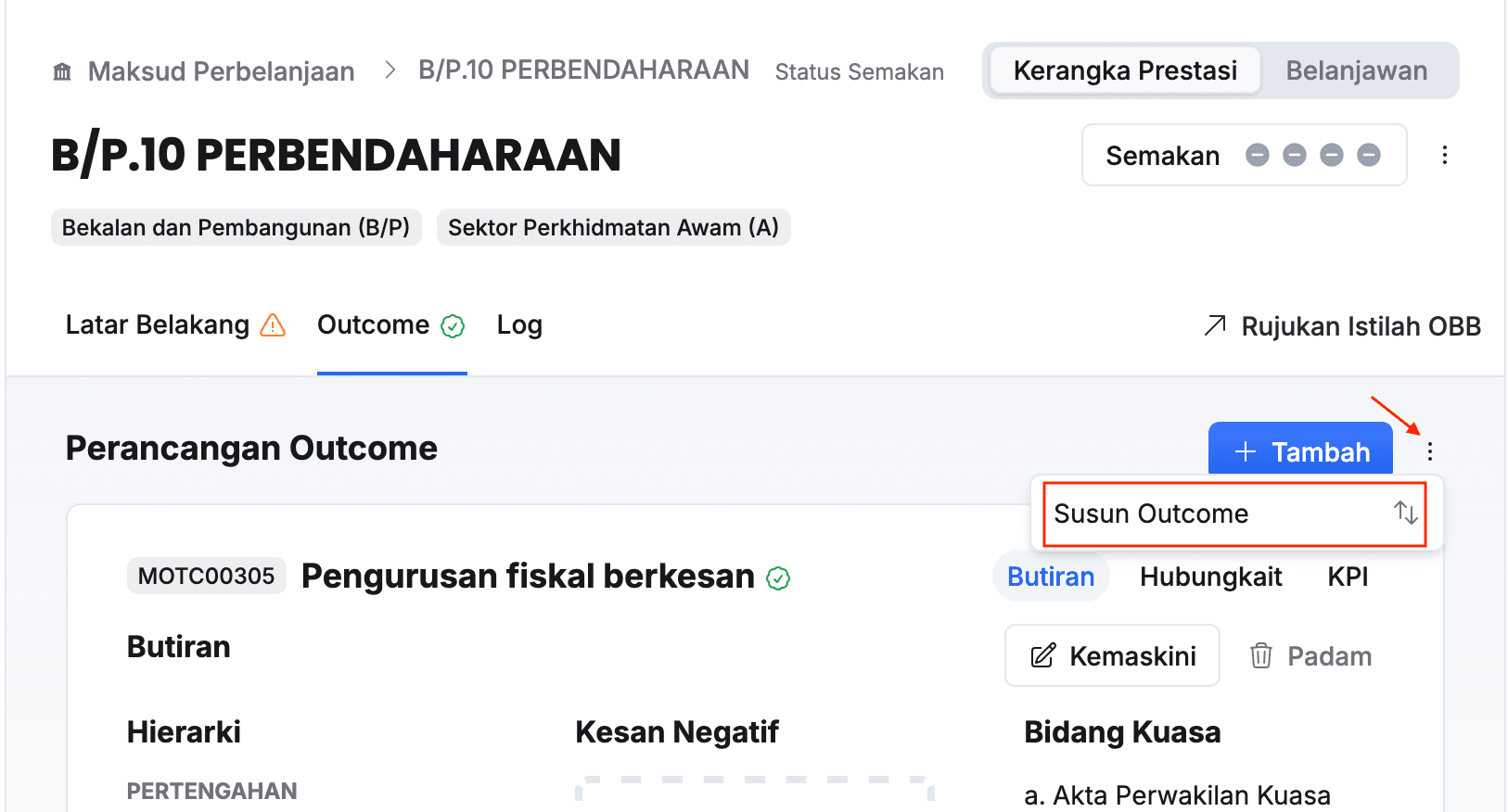This screenshot has width=1508, height=812.
Task: Click the MOTC00305 code badge
Action: (206, 576)
